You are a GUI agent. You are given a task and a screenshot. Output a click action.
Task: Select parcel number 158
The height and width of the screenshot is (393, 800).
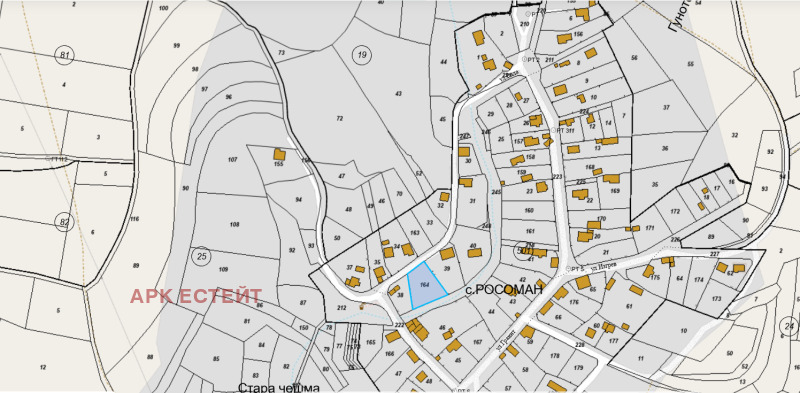point(531,157)
